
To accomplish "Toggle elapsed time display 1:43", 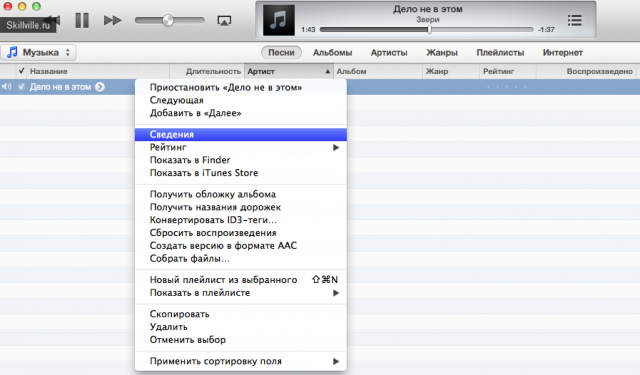I will tap(308, 30).
